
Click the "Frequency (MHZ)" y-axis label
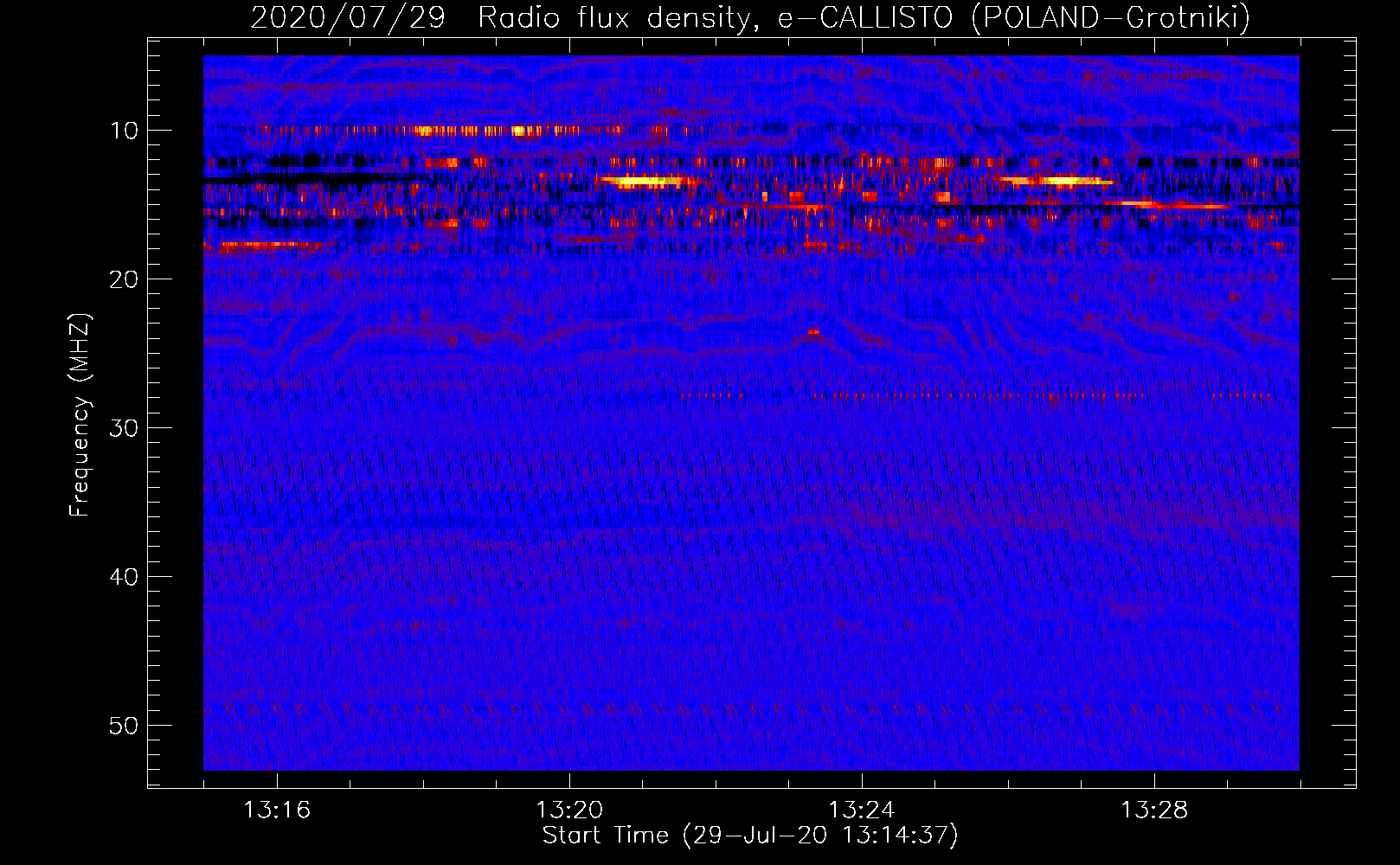(80, 415)
